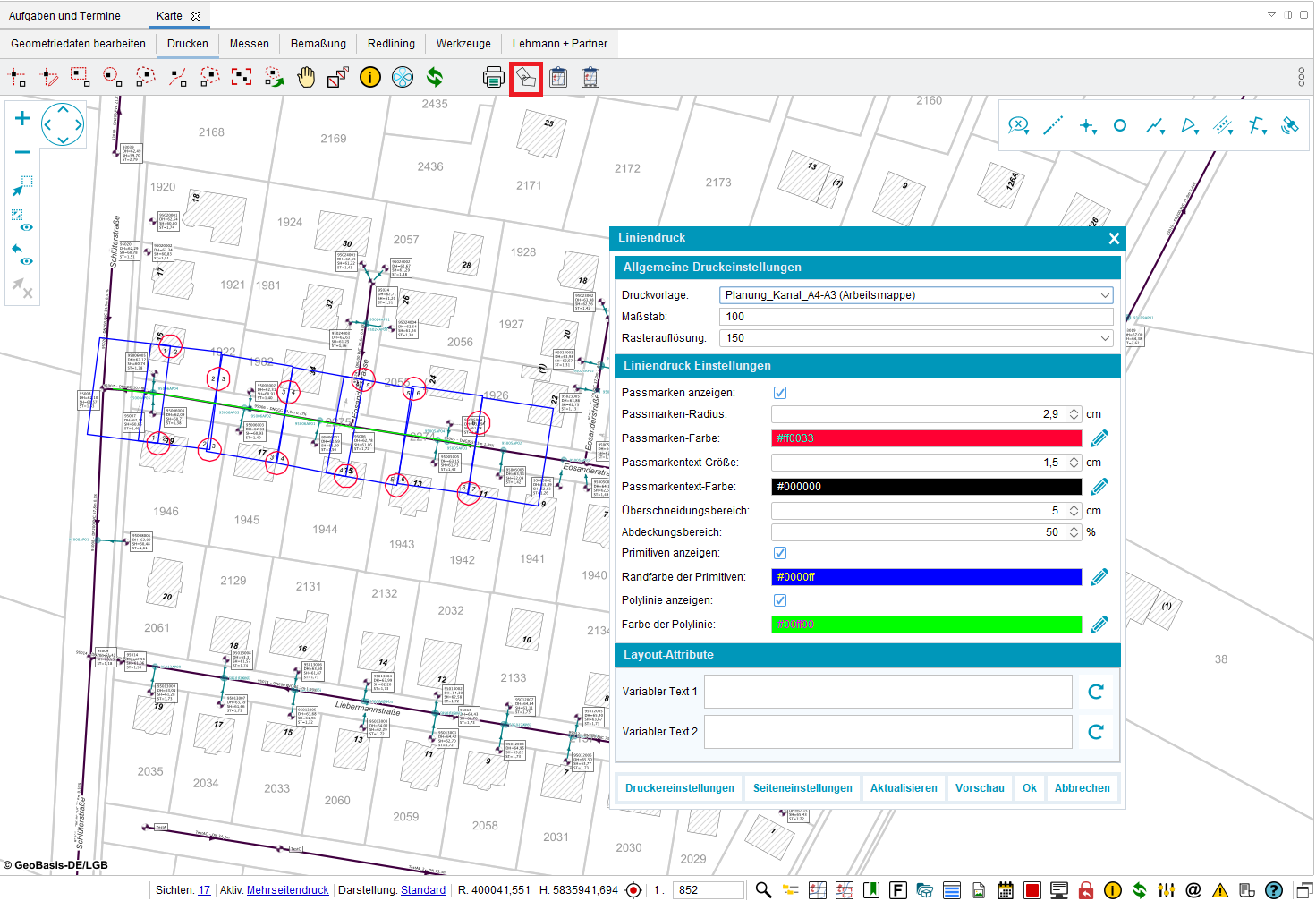The image size is (1316, 901).
Task: Click the yellow info icon in the toolbar
Action: click(x=369, y=78)
